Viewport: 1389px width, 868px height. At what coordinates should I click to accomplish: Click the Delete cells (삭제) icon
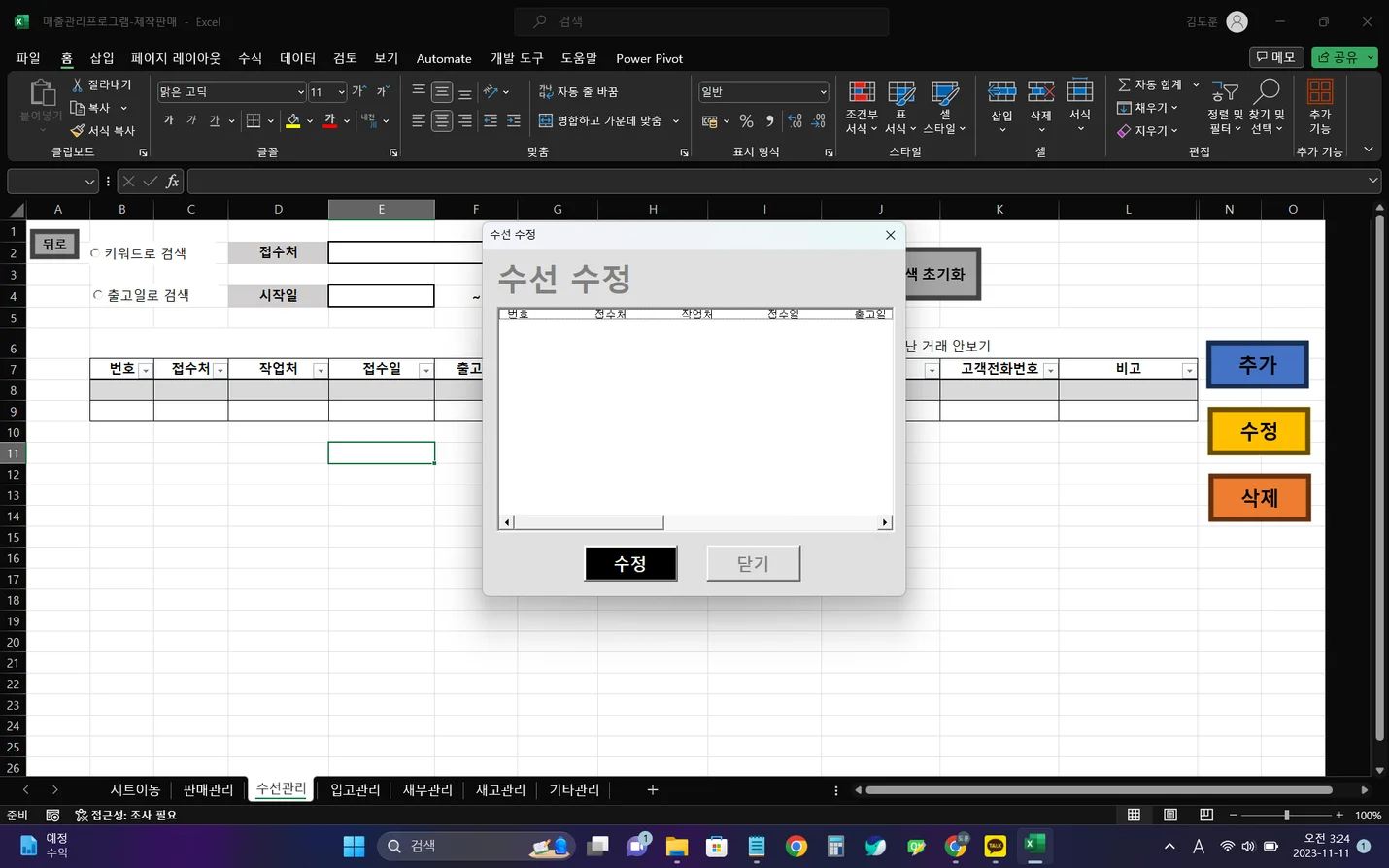[1040, 92]
